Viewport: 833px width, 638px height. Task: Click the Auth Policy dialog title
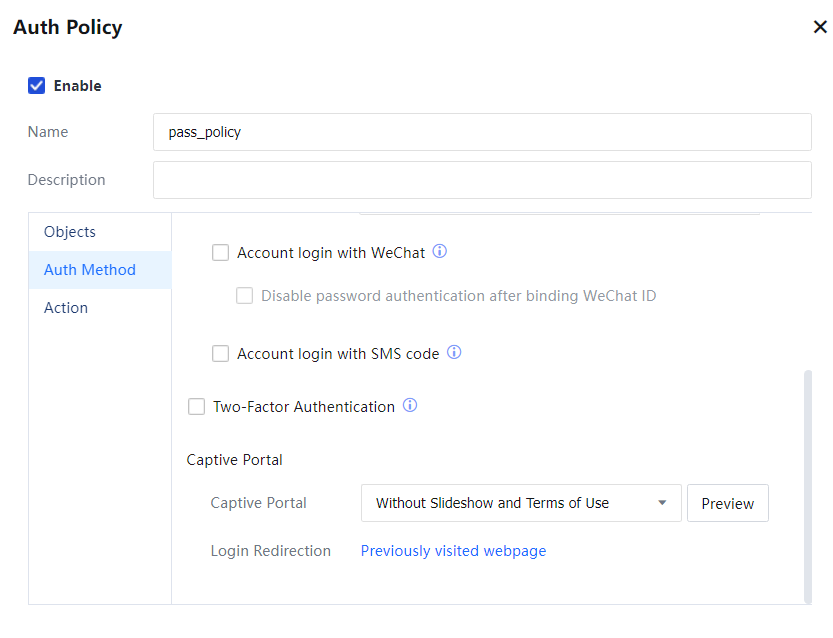[68, 27]
